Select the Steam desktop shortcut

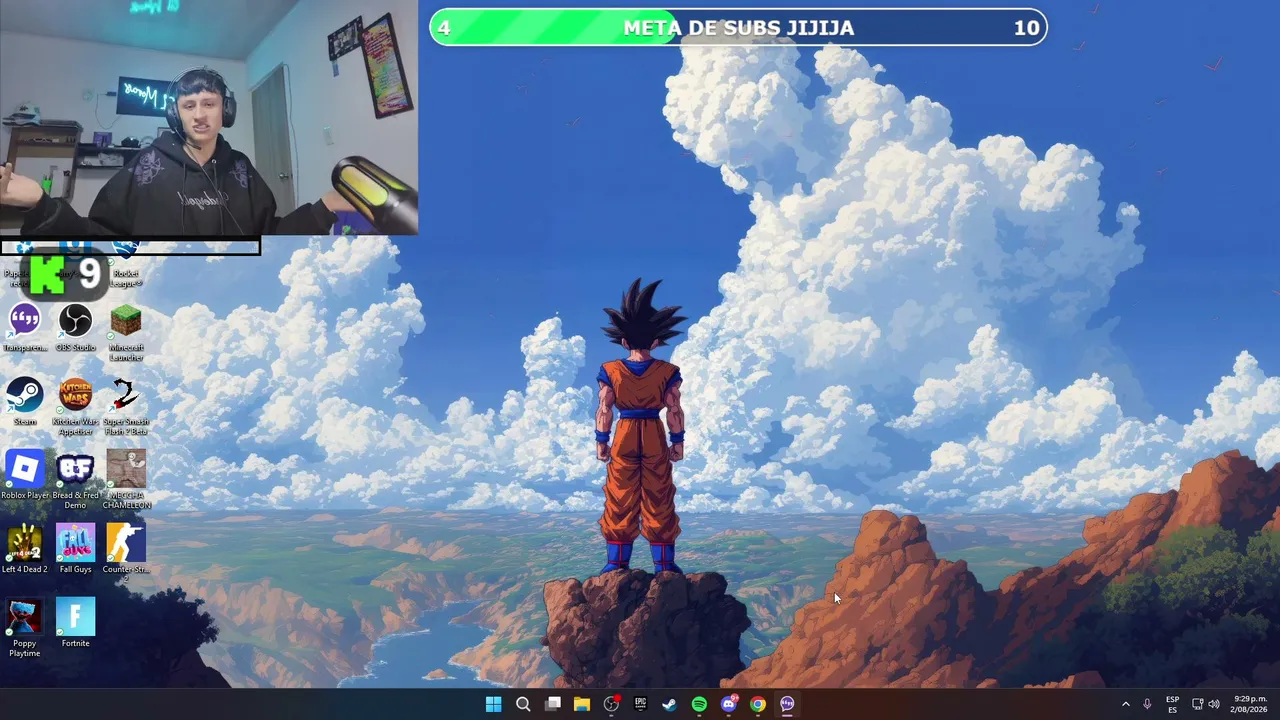(25, 403)
